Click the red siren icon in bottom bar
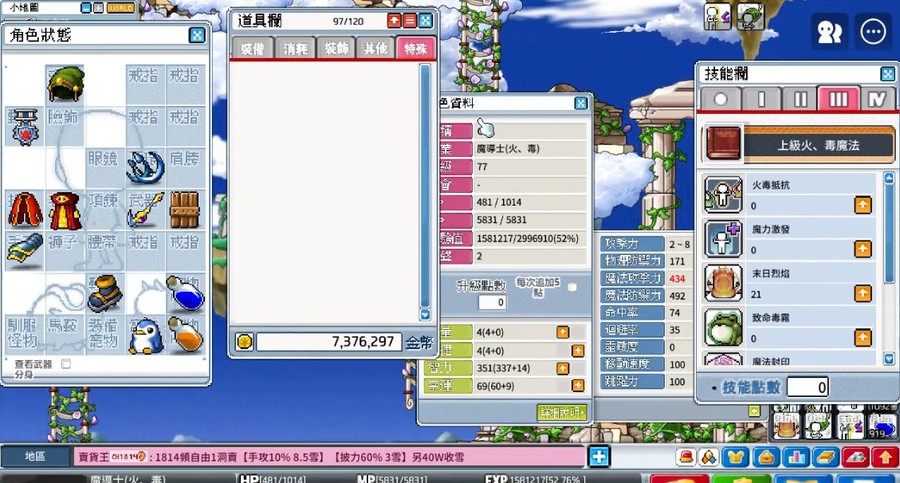 pos(686,457)
